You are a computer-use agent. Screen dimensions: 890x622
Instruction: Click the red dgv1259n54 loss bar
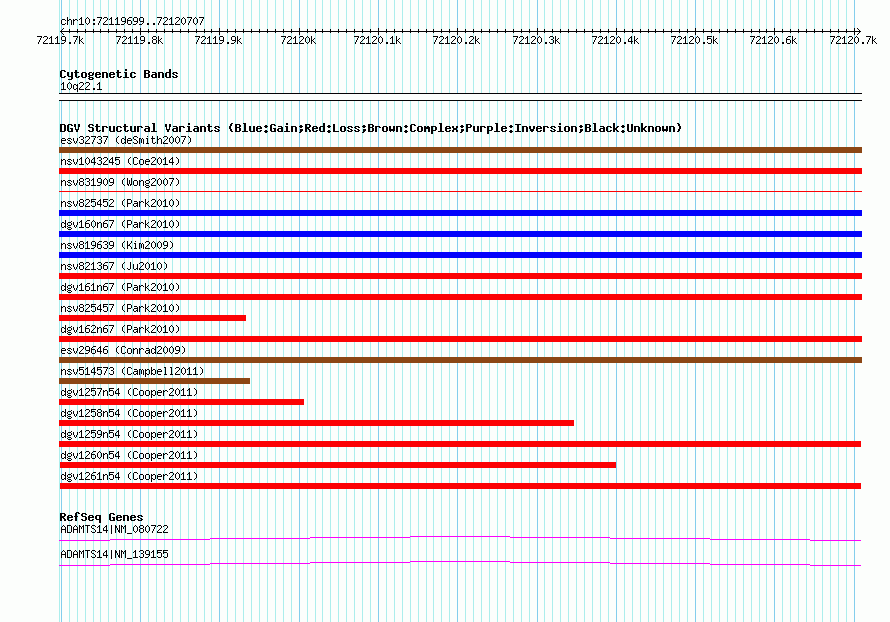click(x=460, y=444)
